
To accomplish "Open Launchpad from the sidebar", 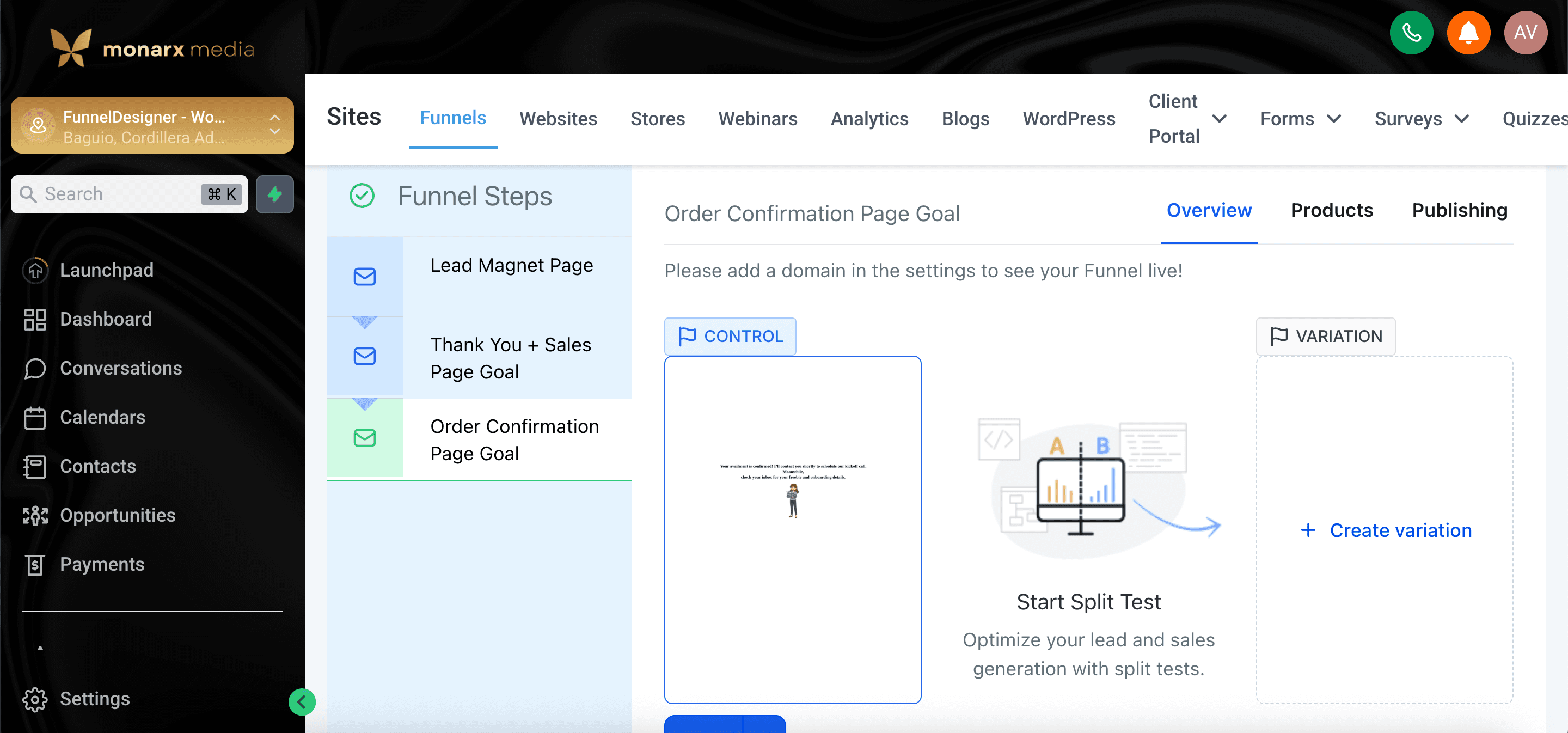I will [107, 270].
